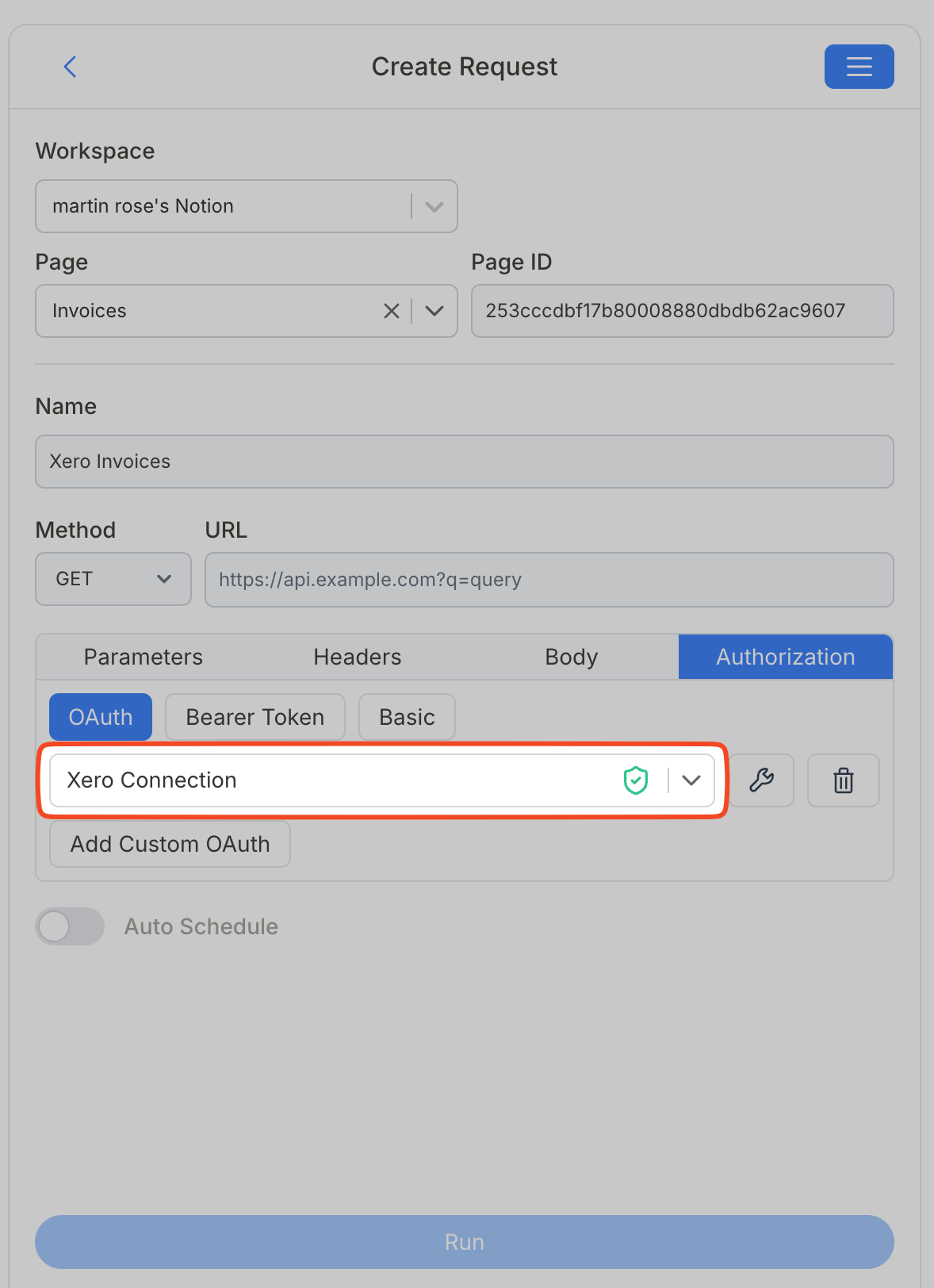Choose Basic auth type
The height and width of the screenshot is (1288, 934).
click(x=408, y=717)
